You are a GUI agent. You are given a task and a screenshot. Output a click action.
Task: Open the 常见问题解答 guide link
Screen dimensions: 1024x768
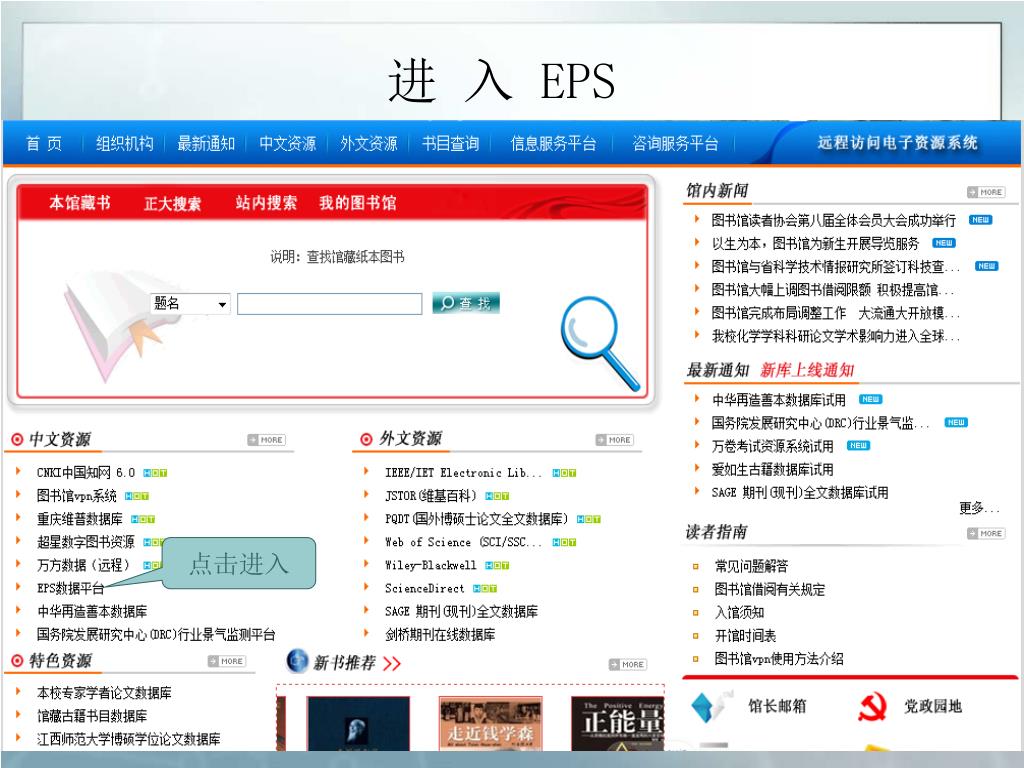pyautogui.click(x=752, y=566)
